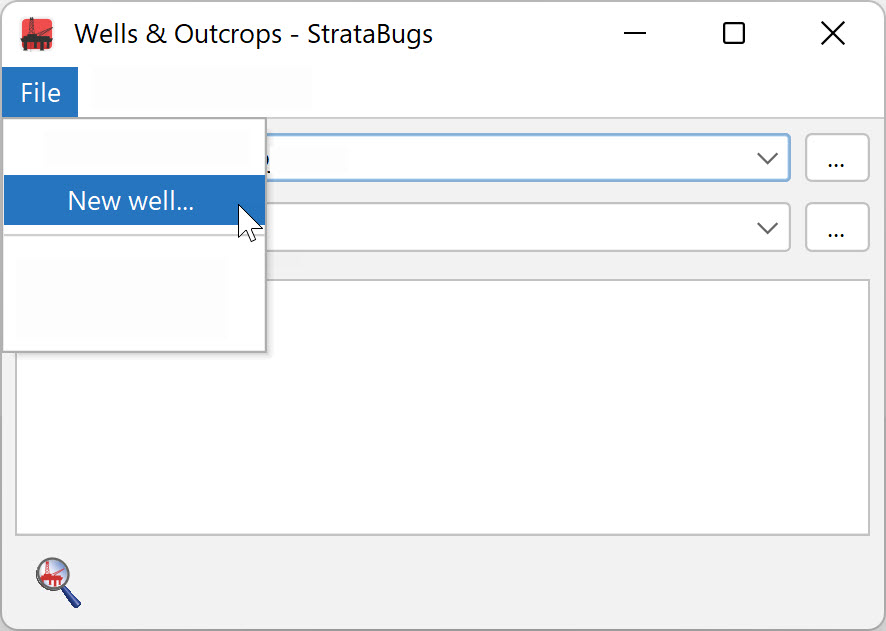The height and width of the screenshot is (631, 886).
Task: Click the well search magnifier icon
Action: pos(58,582)
